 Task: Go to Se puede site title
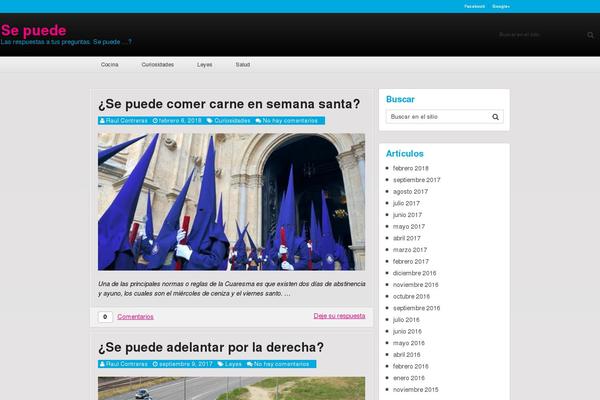pos(34,30)
